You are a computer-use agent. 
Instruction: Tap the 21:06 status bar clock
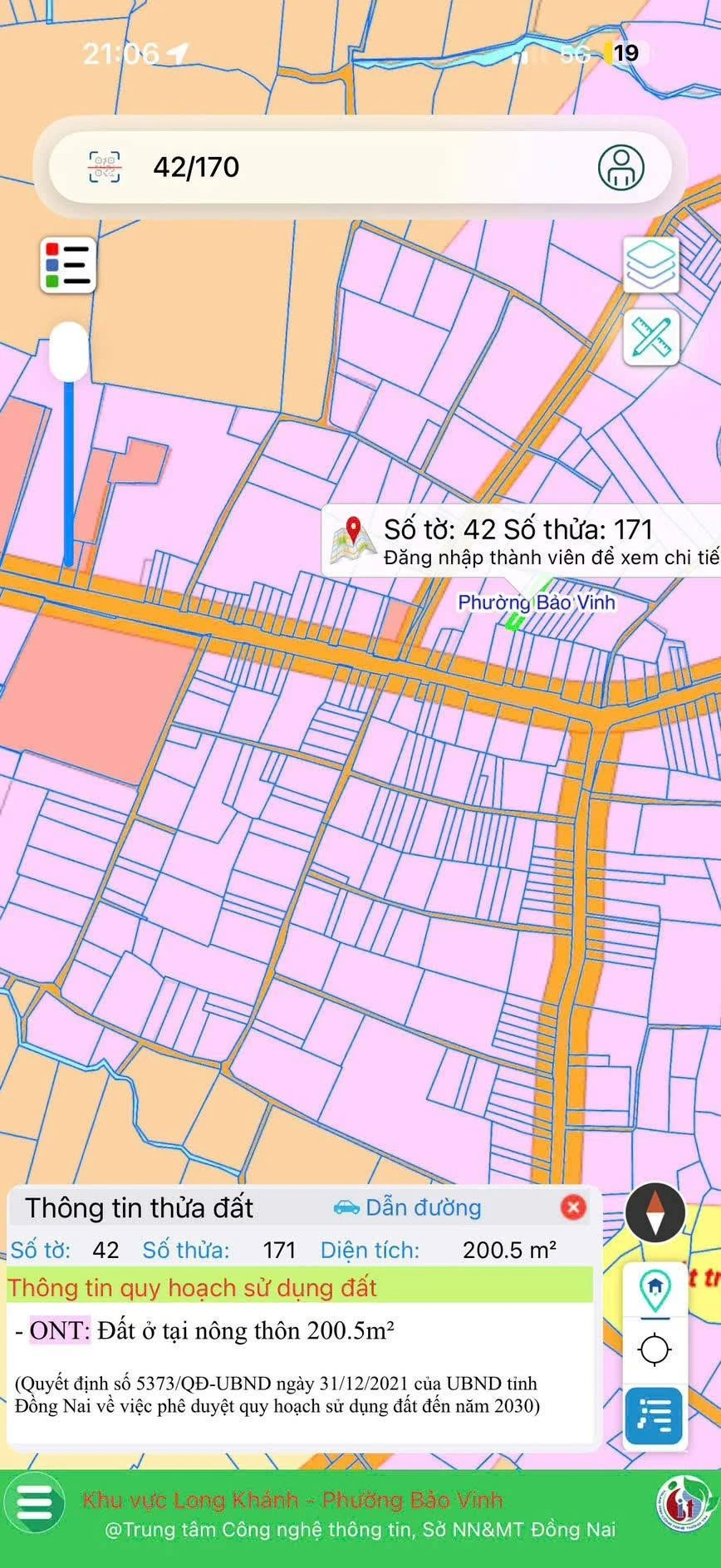pyautogui.click(x=120, y=54)
